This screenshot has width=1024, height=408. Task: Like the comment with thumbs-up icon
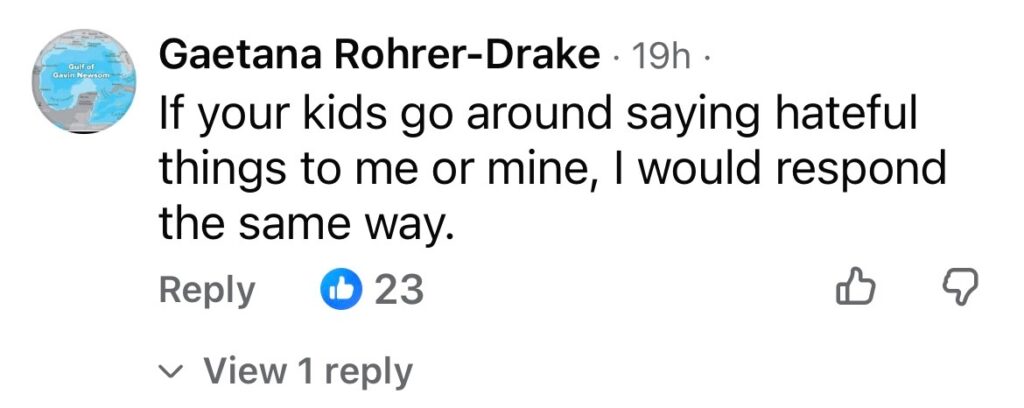(854, 290)
